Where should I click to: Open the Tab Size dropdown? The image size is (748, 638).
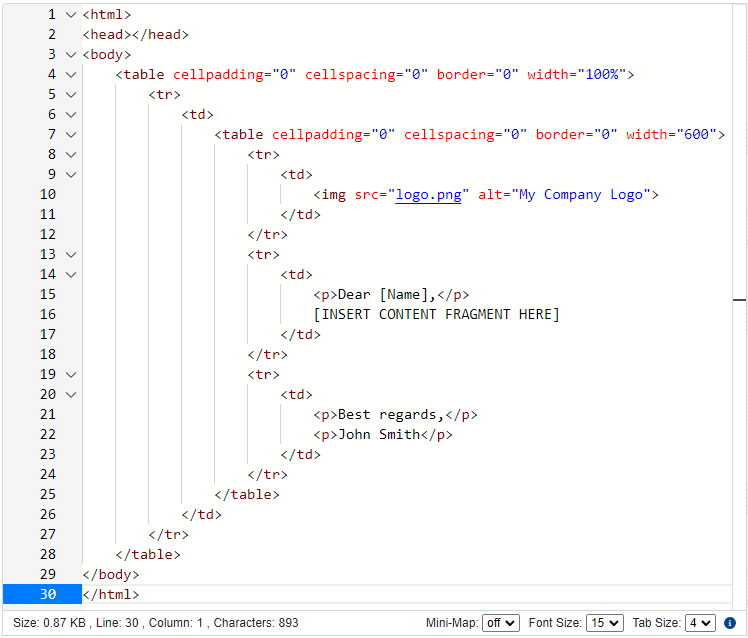[x=700, y=623]
